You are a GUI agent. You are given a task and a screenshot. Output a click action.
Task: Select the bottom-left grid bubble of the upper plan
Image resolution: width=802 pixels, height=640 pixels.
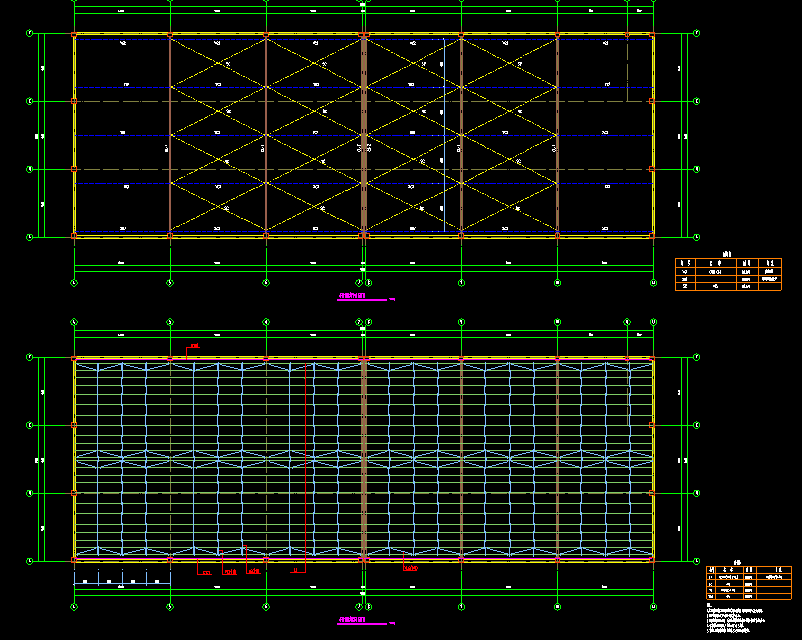29,236
